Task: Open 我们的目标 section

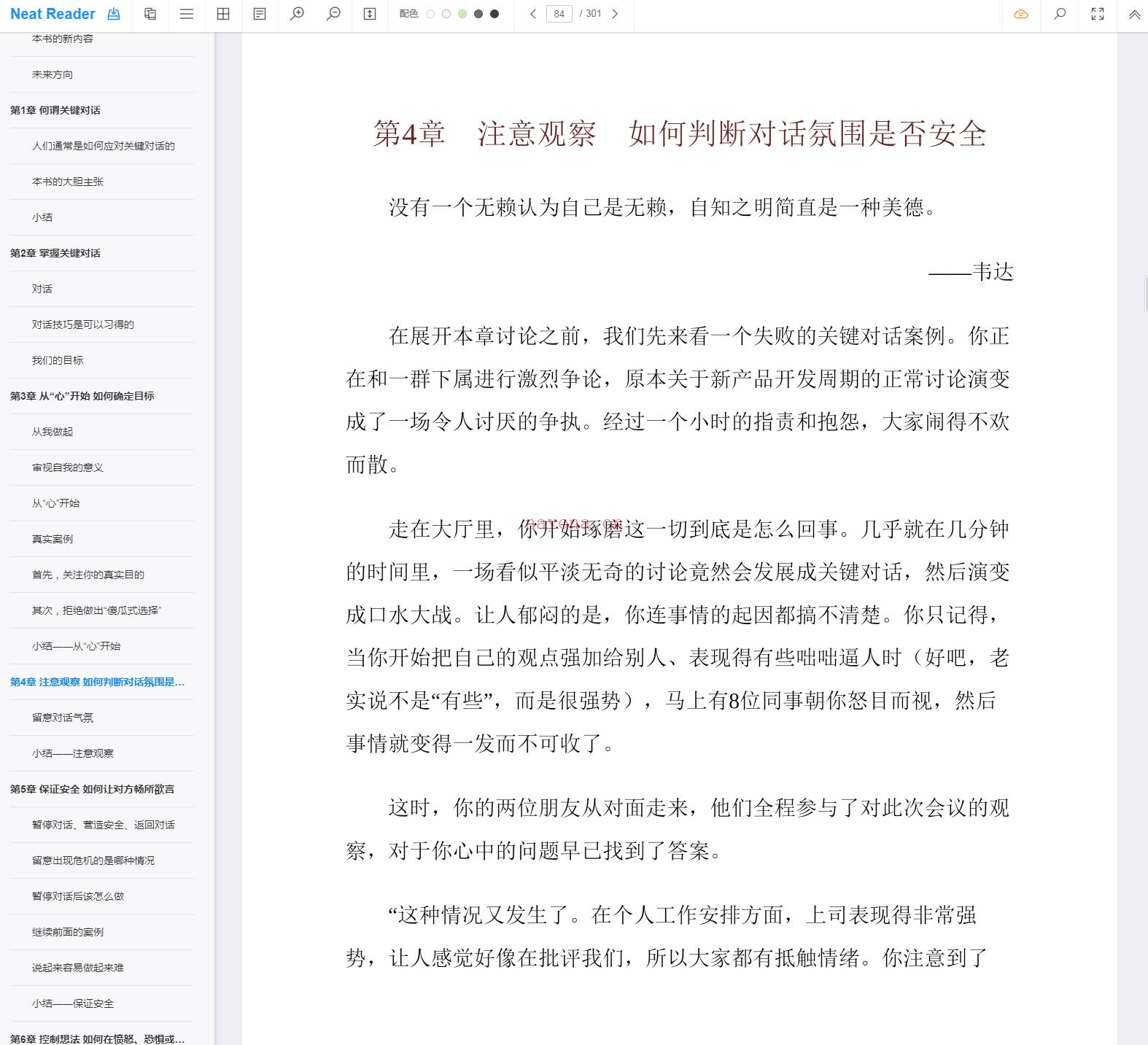Action: tap(58, 360)
